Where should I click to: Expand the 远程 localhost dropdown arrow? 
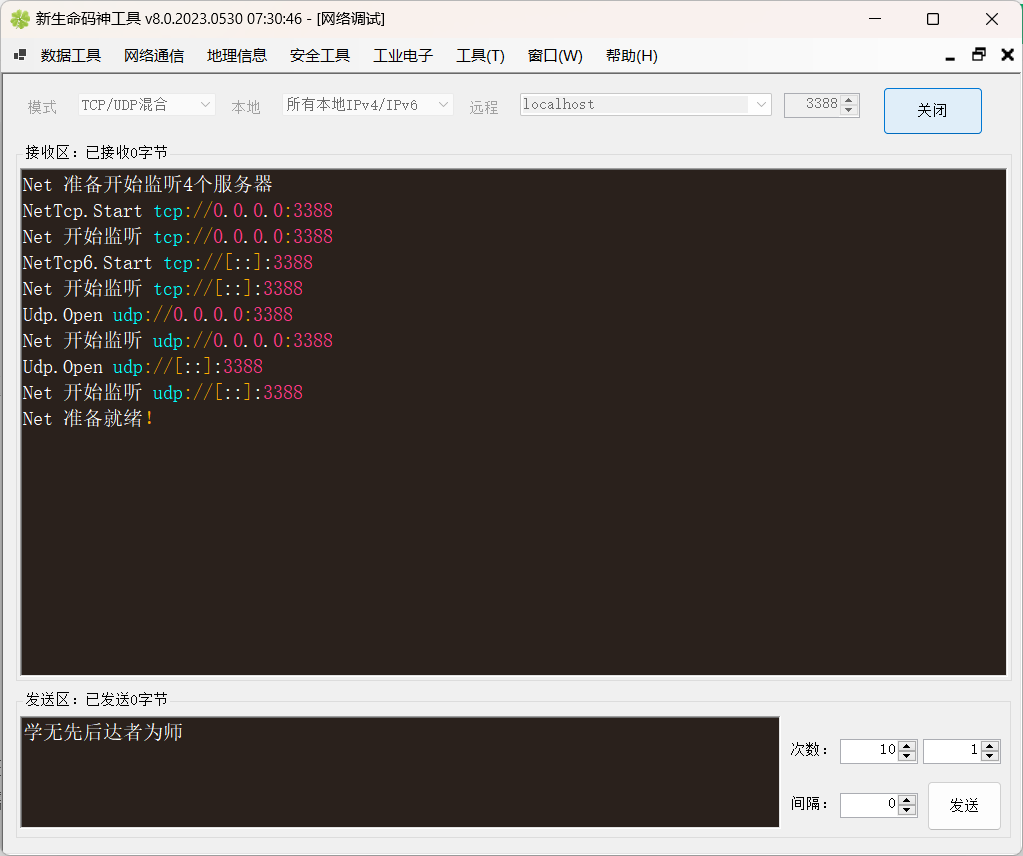click(x=761, y=105)
